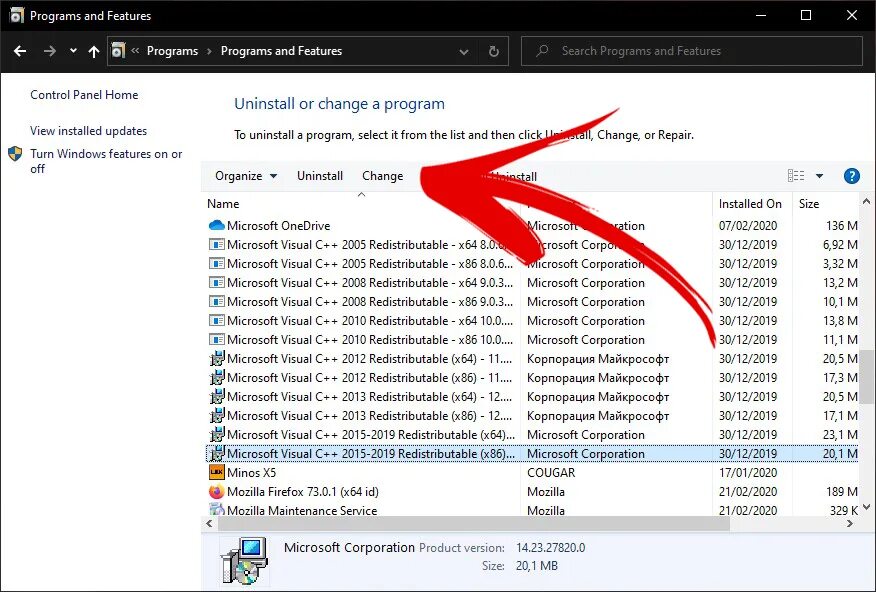Open the Organize dropdown menu
This screenshot has height=592, width=876.
coord(246,176)
